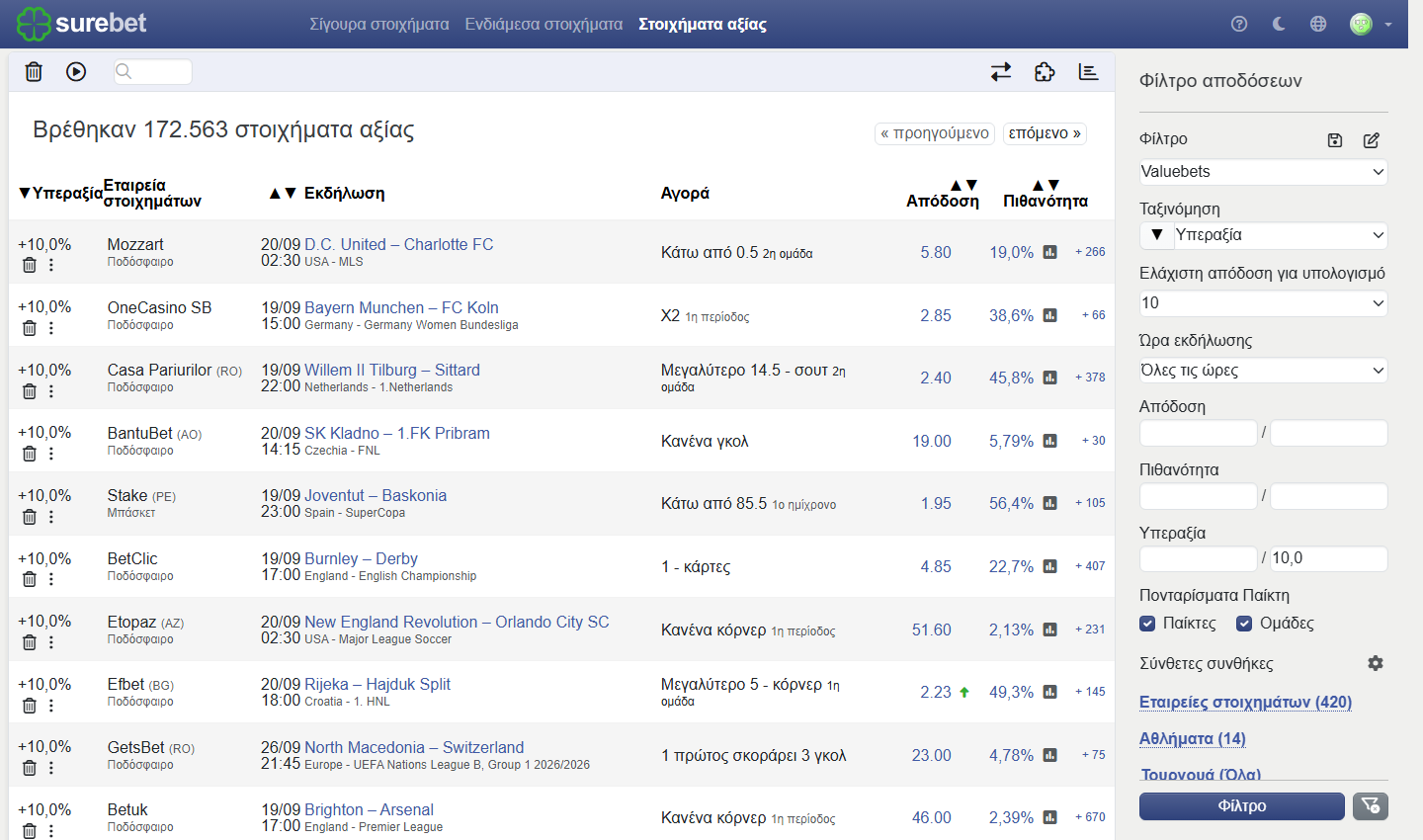Toggle the Παίκτες checkbox
The height and width of the screenshot is (840, 1423).
[x=1147, y=624]
